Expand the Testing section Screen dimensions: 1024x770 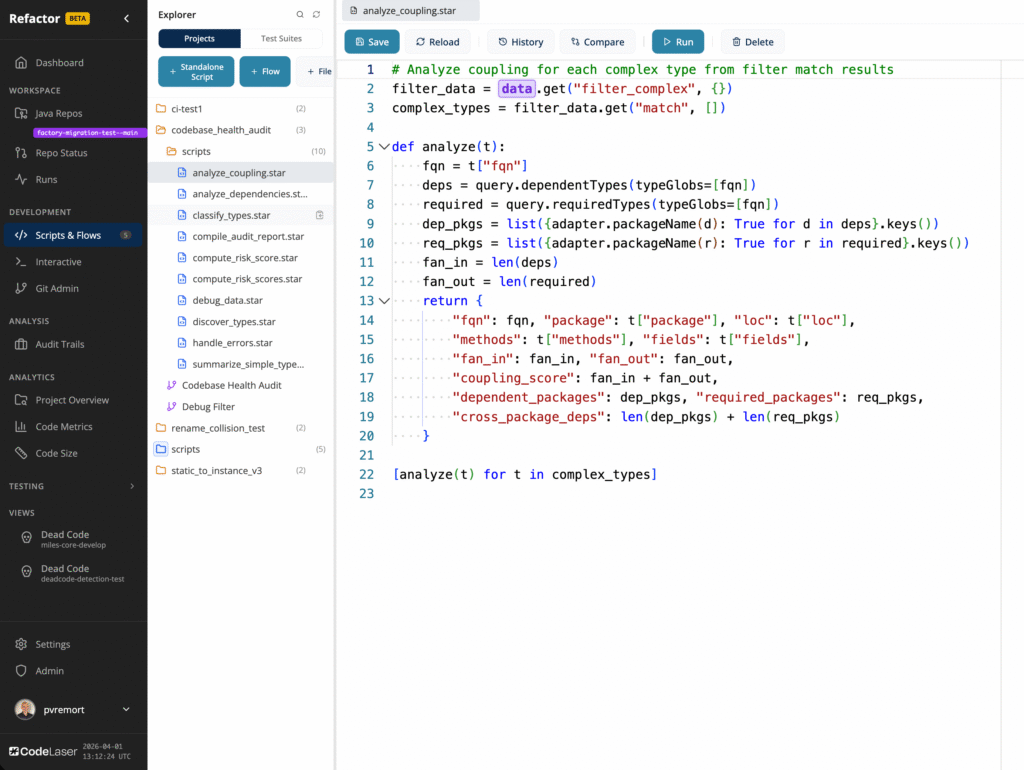tap(132, 487)
